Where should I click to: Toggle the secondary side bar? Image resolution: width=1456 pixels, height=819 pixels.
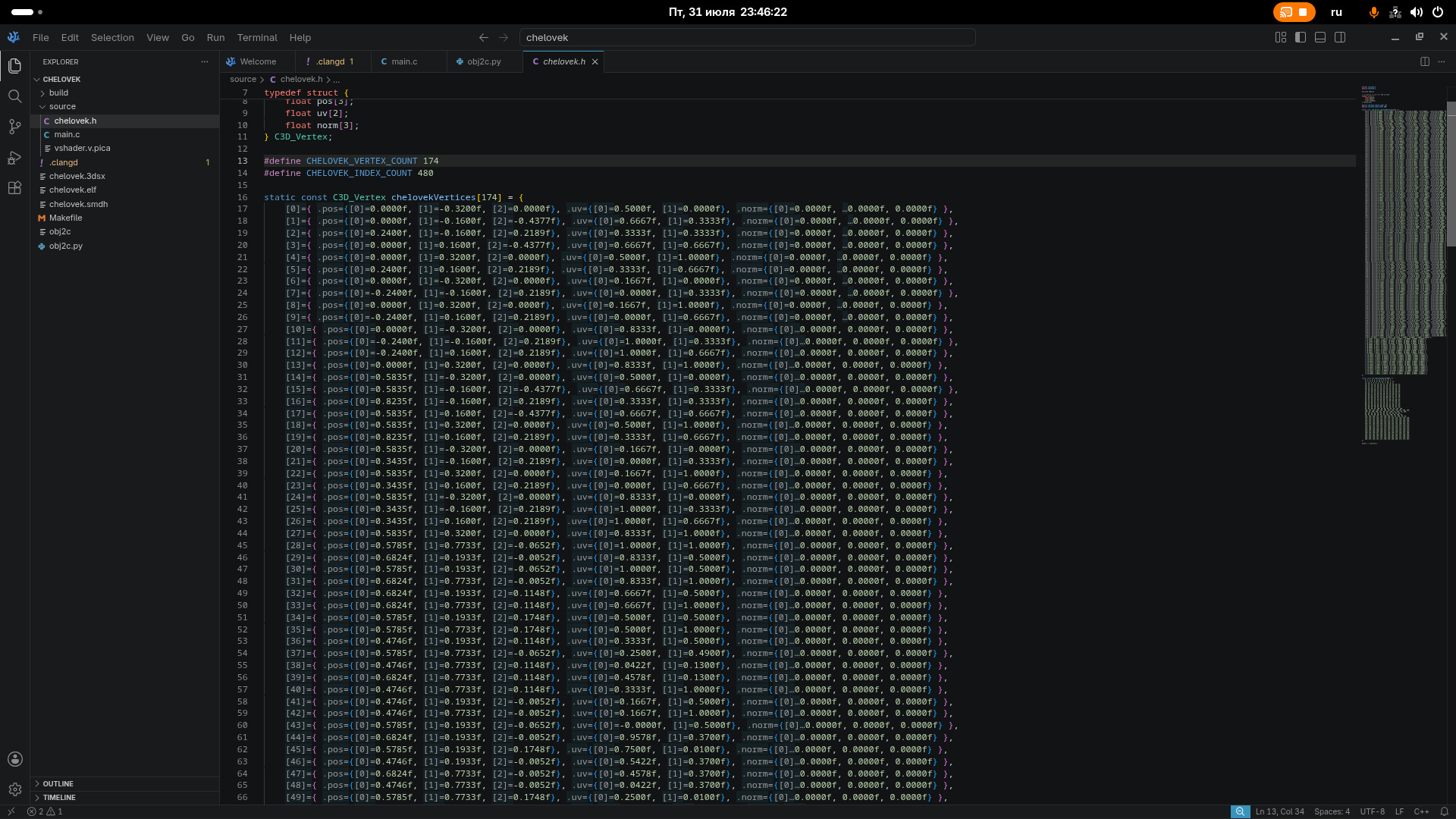pyautogui.click(x=1340, y=37)
